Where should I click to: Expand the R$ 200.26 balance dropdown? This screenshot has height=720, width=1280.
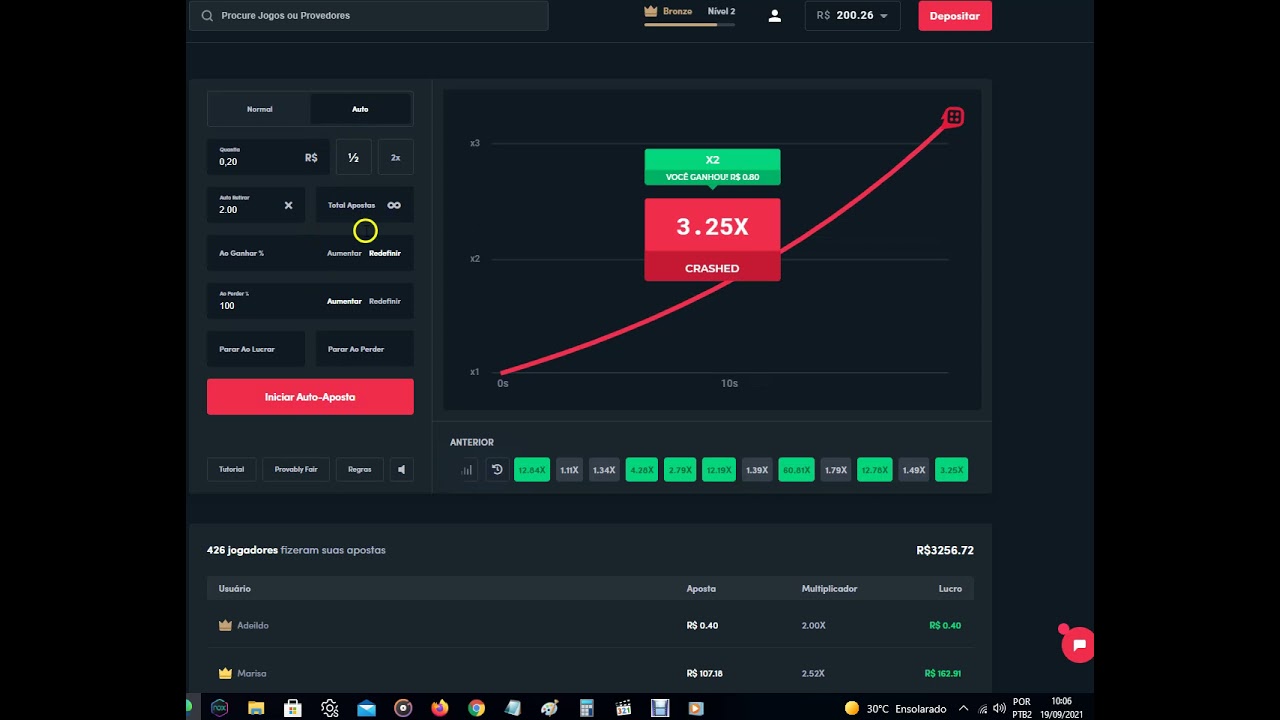click(x=852, y=16)
